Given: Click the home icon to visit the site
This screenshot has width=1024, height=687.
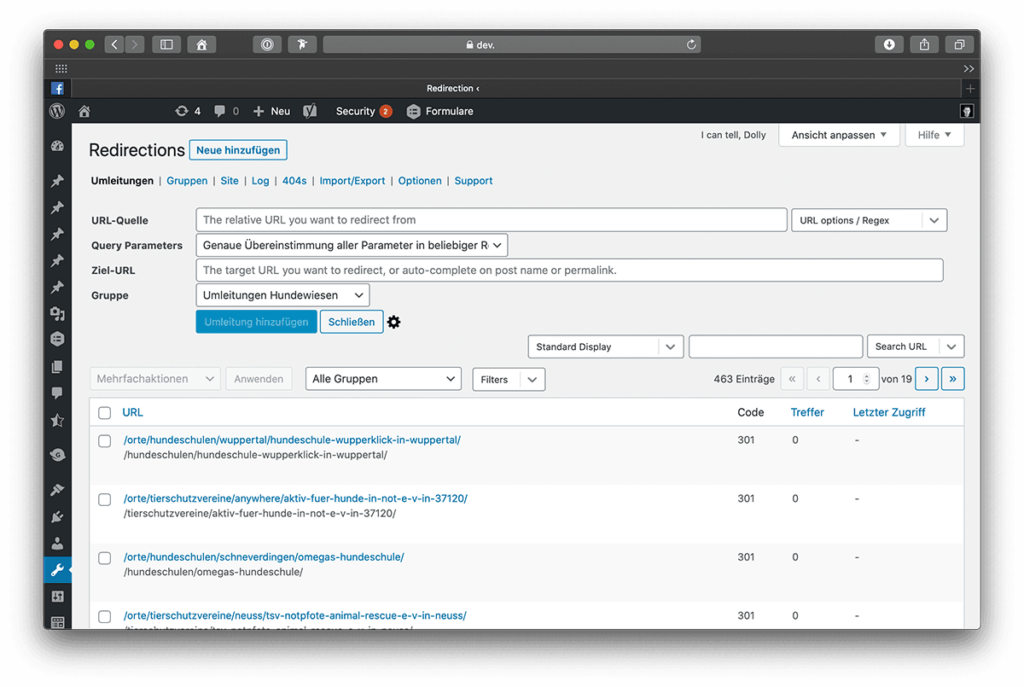Looking at the screenshot, I should tap(84, 111).
